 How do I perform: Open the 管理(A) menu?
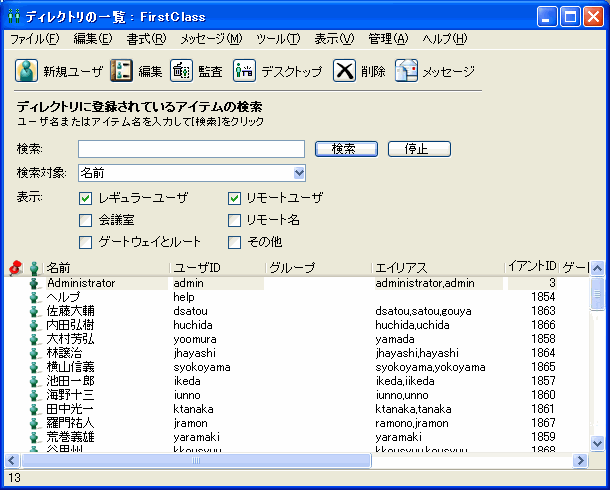388,39
